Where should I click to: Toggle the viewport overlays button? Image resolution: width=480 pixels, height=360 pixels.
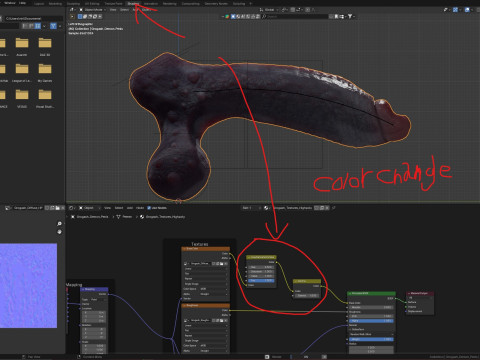click(x=468, y=10)
